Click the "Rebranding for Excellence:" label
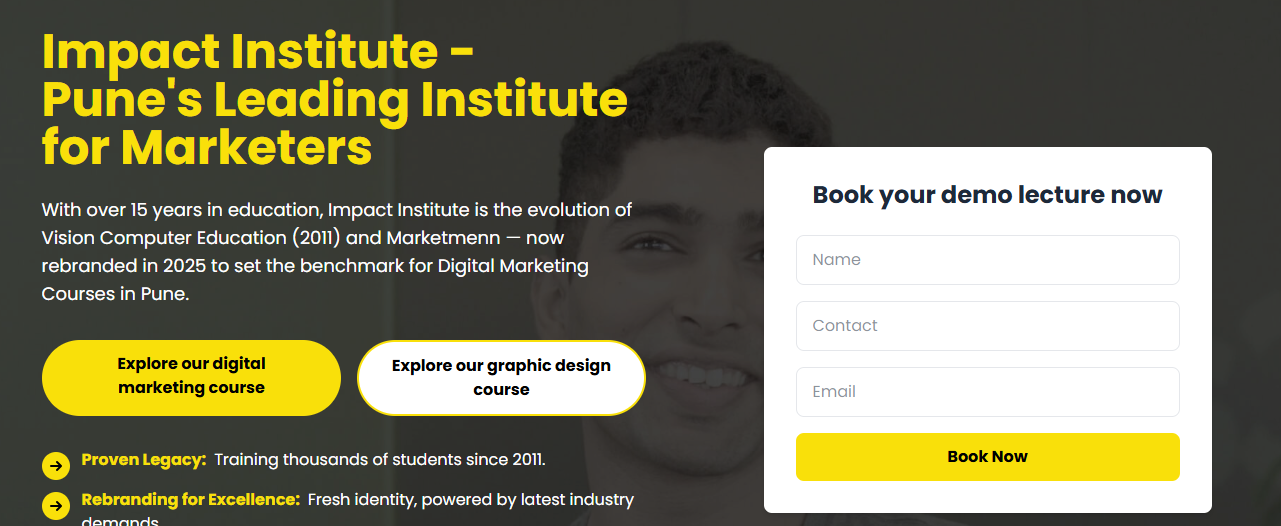 click(190, 499)
